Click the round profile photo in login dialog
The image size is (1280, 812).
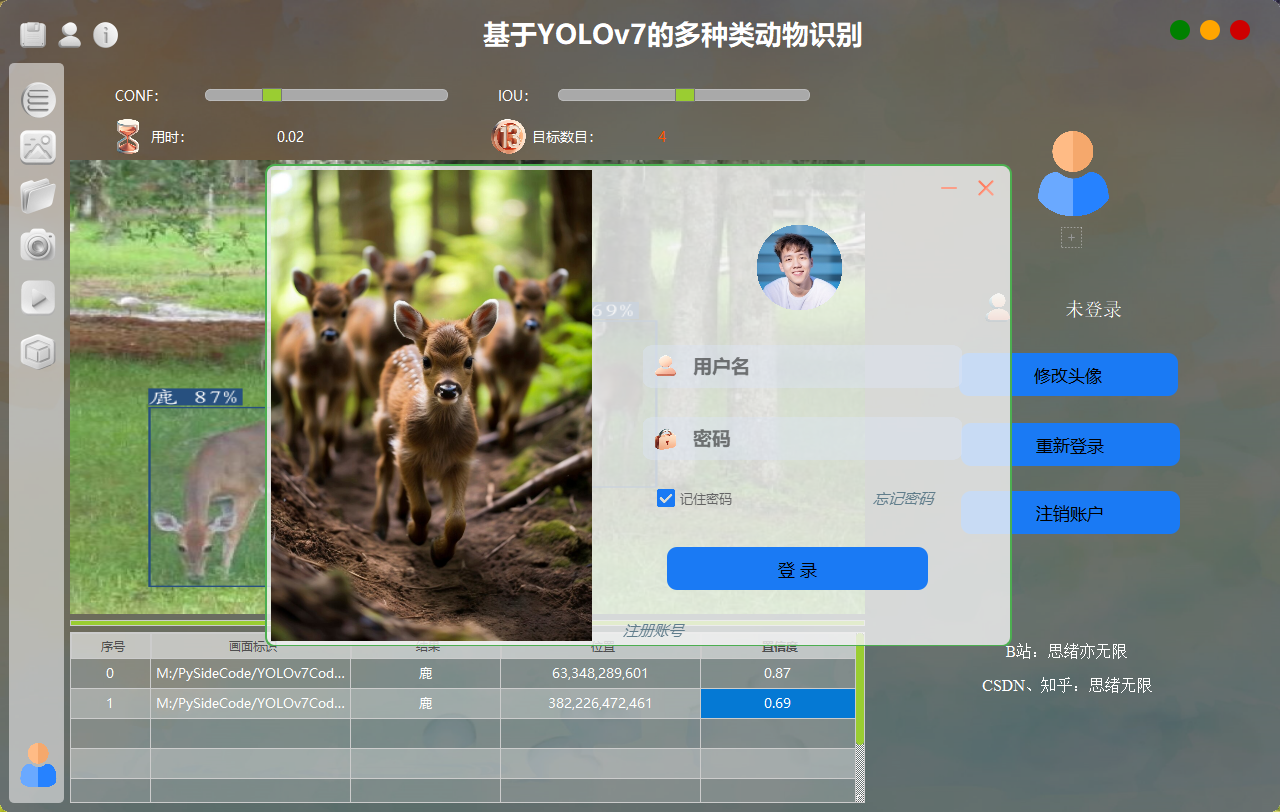pyautogui.click(x=799, y=267)
